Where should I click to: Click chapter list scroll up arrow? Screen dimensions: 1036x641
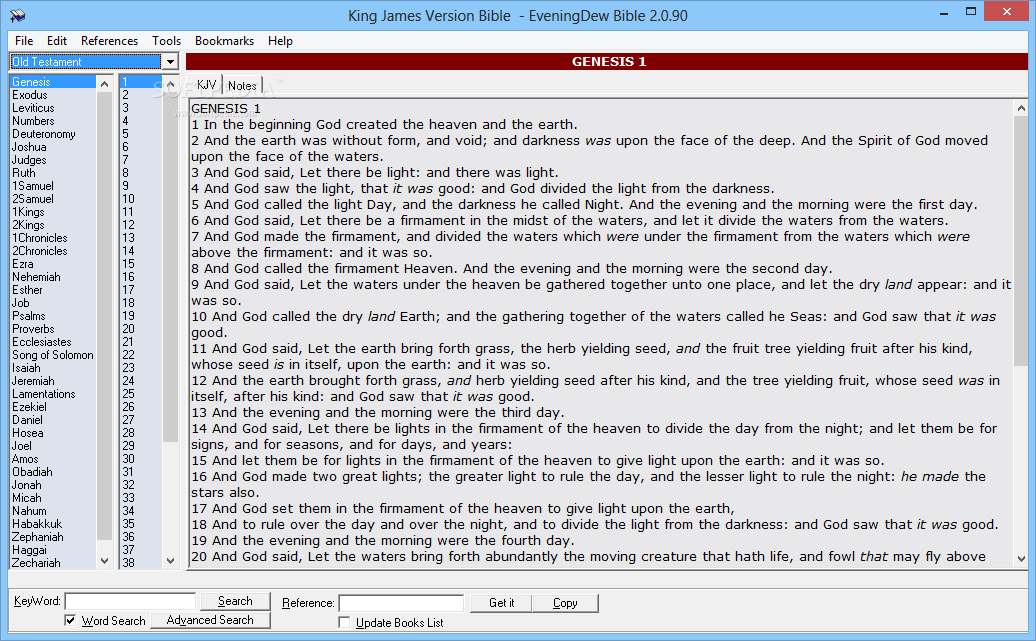(x=170, y=83)
